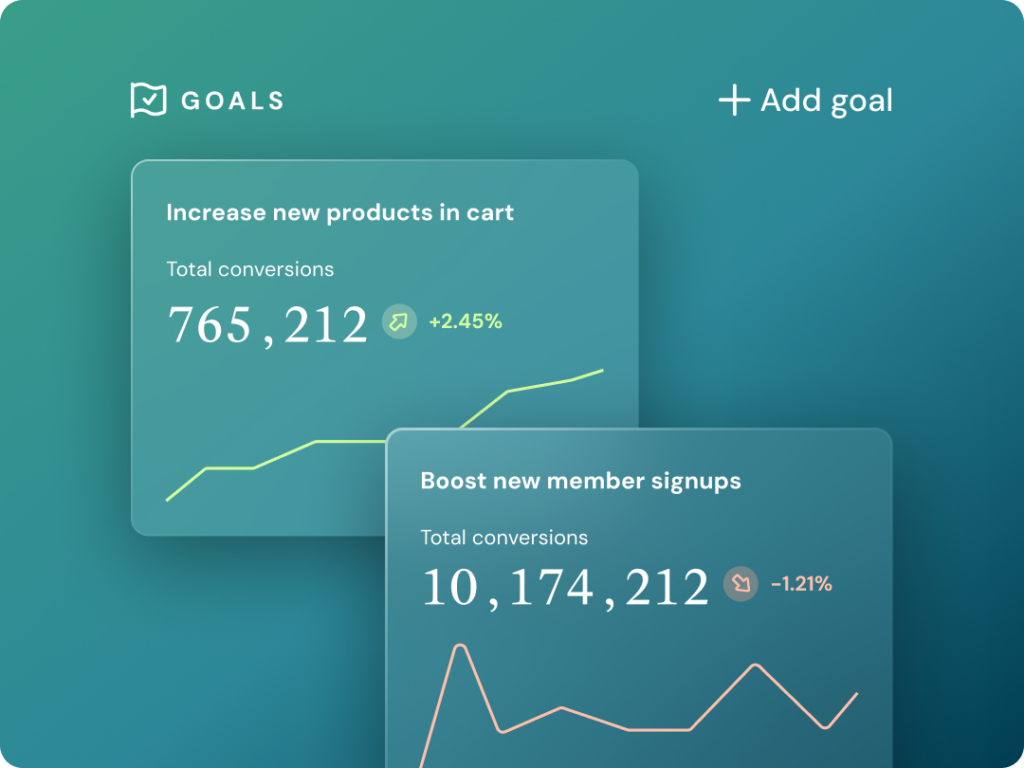Click the right end of salmon line chart
This screenshot has height=768, width=1024.
click(x=856, y=693)
